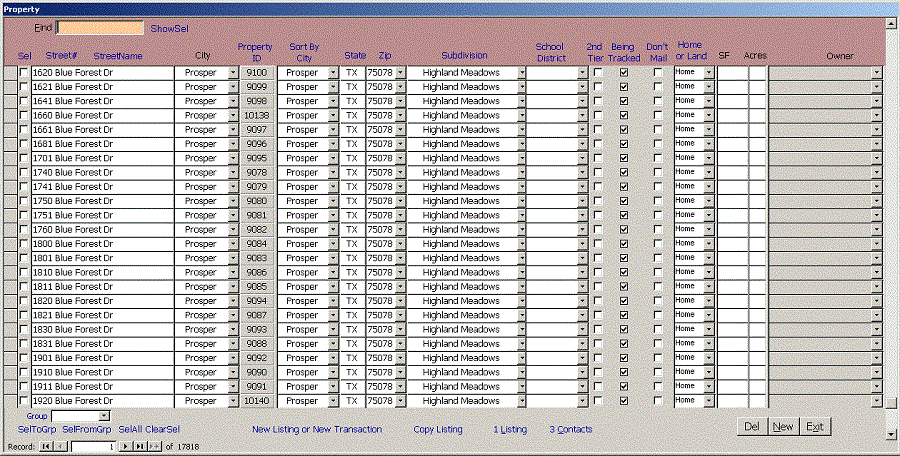Open the 3 Contacts link
This screenshot has width=900, height=456.
click(x=571, y=429)
